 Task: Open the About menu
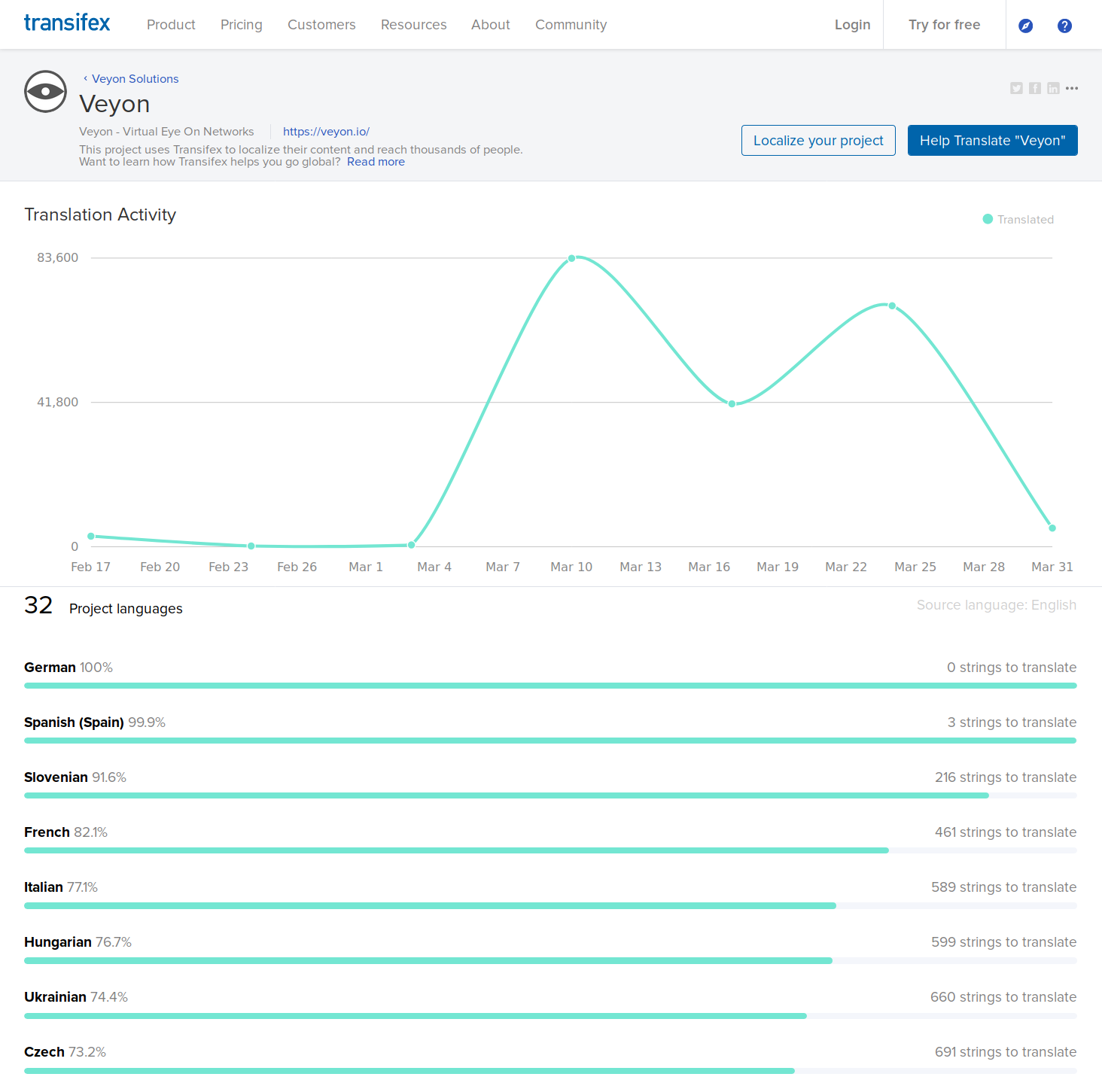coord(491,25)
